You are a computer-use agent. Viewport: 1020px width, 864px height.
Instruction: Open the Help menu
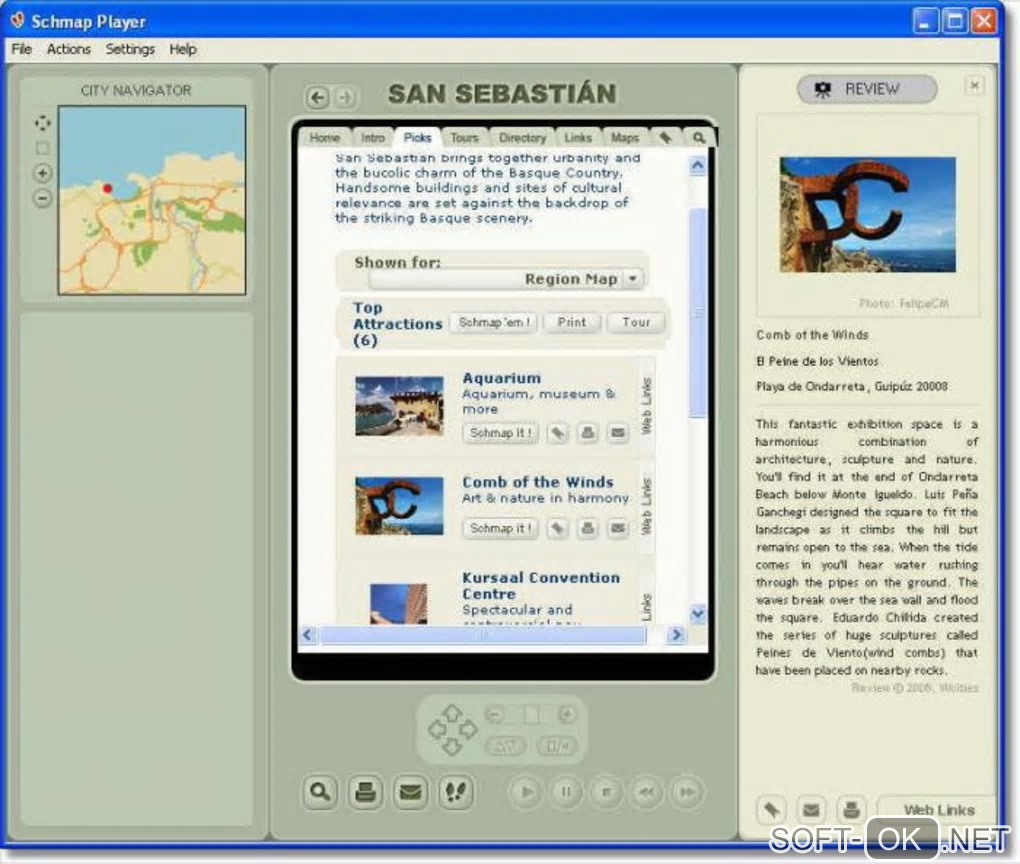tap(183, 49)
